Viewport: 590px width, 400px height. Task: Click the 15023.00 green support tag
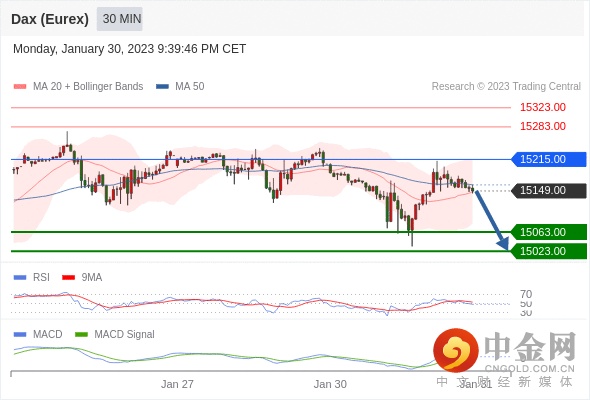point(549,251)
